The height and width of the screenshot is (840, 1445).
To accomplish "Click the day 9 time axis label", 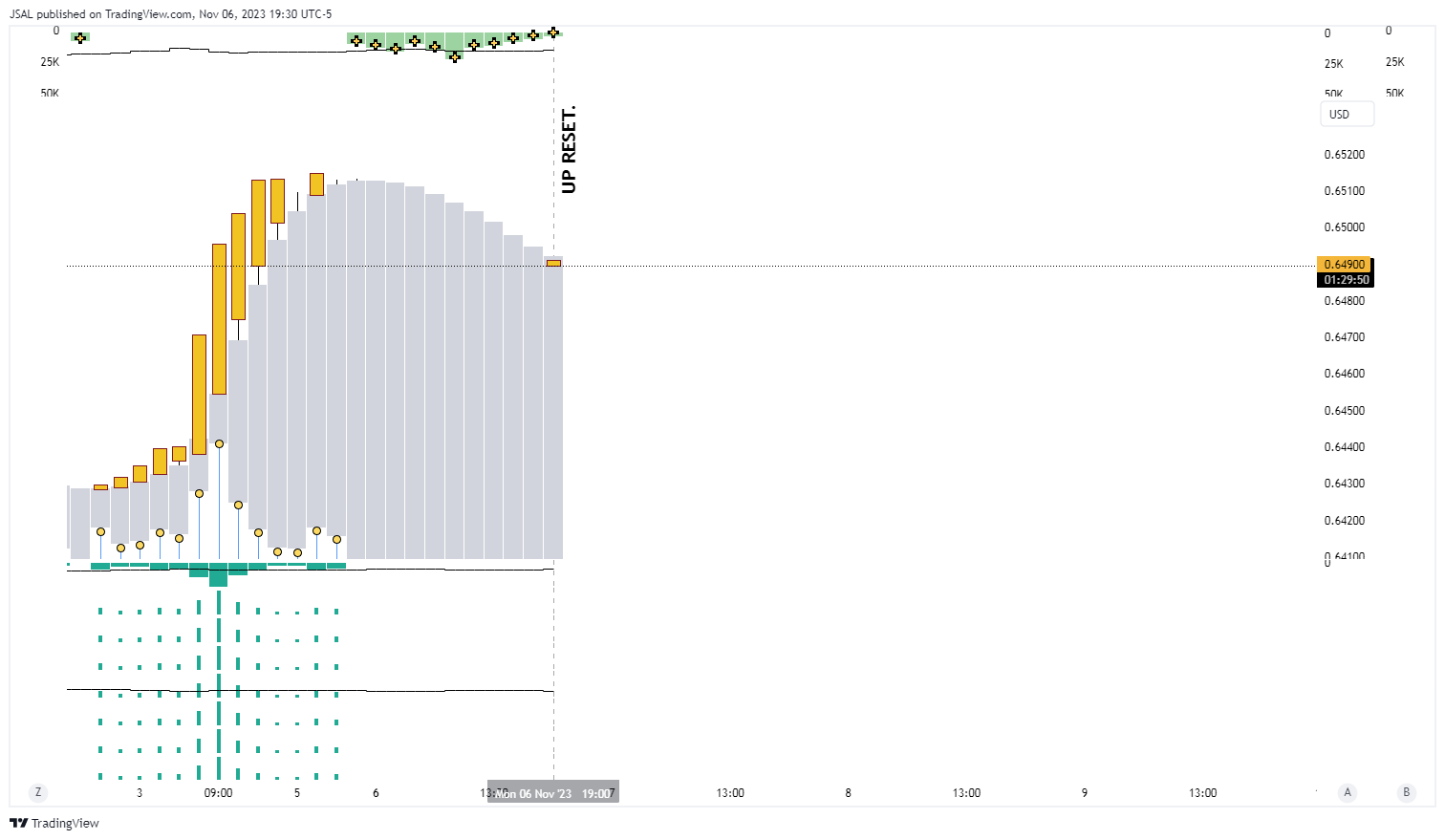I will [1084, 793].
